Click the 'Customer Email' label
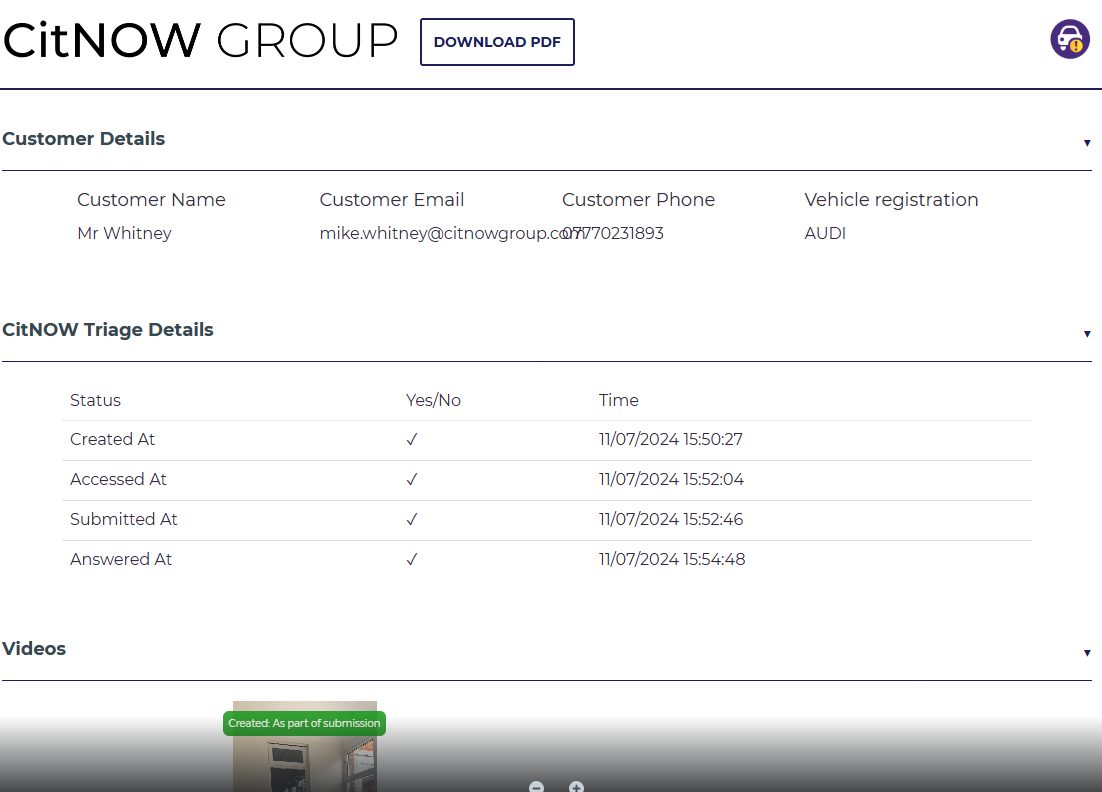This screenshot has height=792, width=1102. 391,200
